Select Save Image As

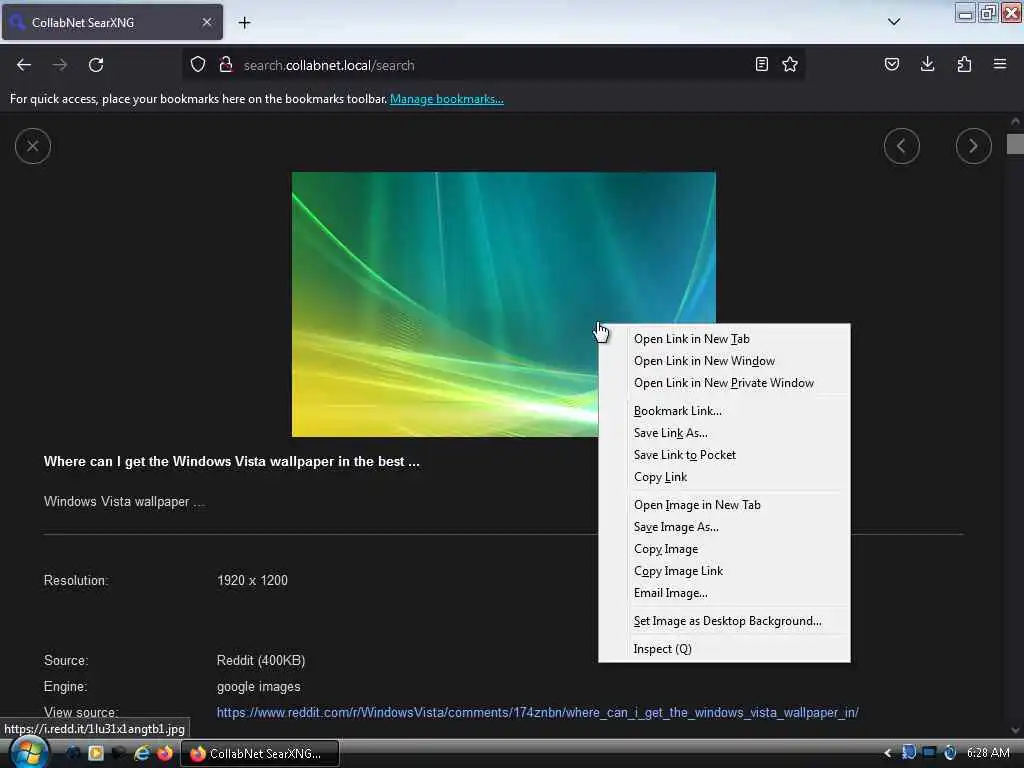[724, 528]
